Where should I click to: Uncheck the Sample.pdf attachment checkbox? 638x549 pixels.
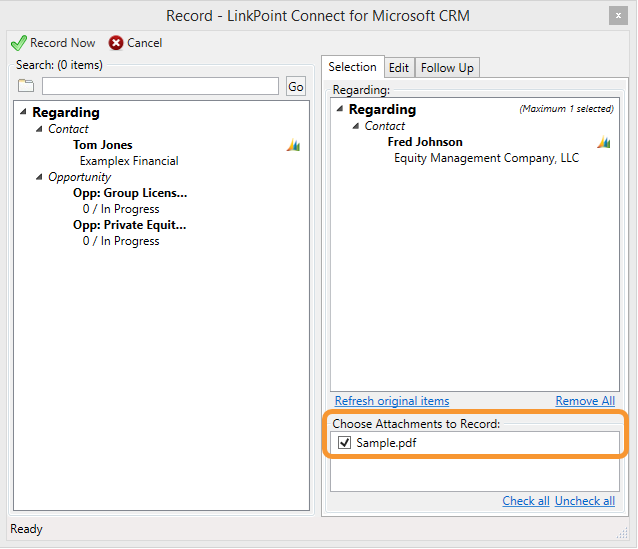pyautogui.click(x=344, y=442)
